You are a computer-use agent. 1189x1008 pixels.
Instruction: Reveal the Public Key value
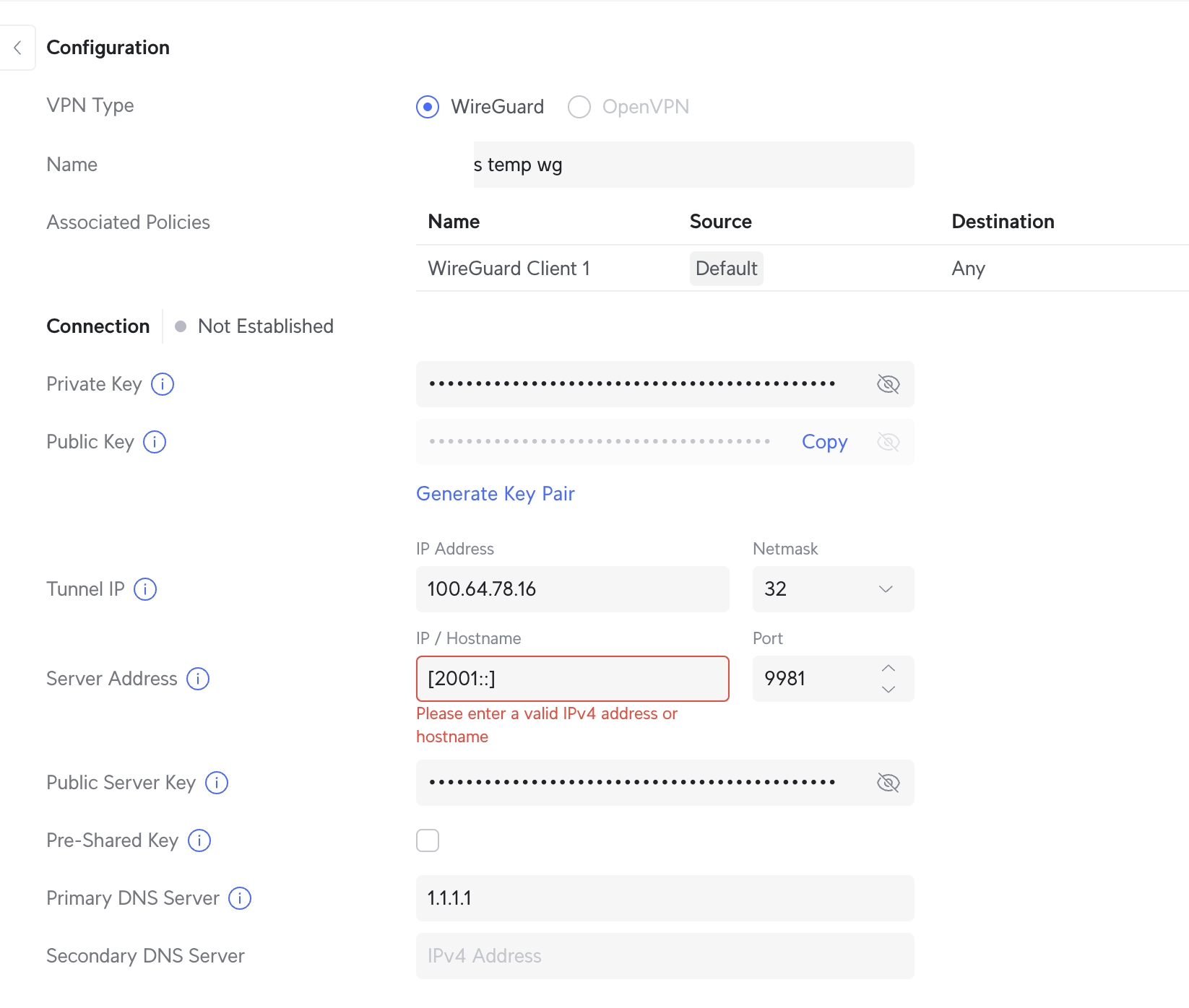(888, 442)
